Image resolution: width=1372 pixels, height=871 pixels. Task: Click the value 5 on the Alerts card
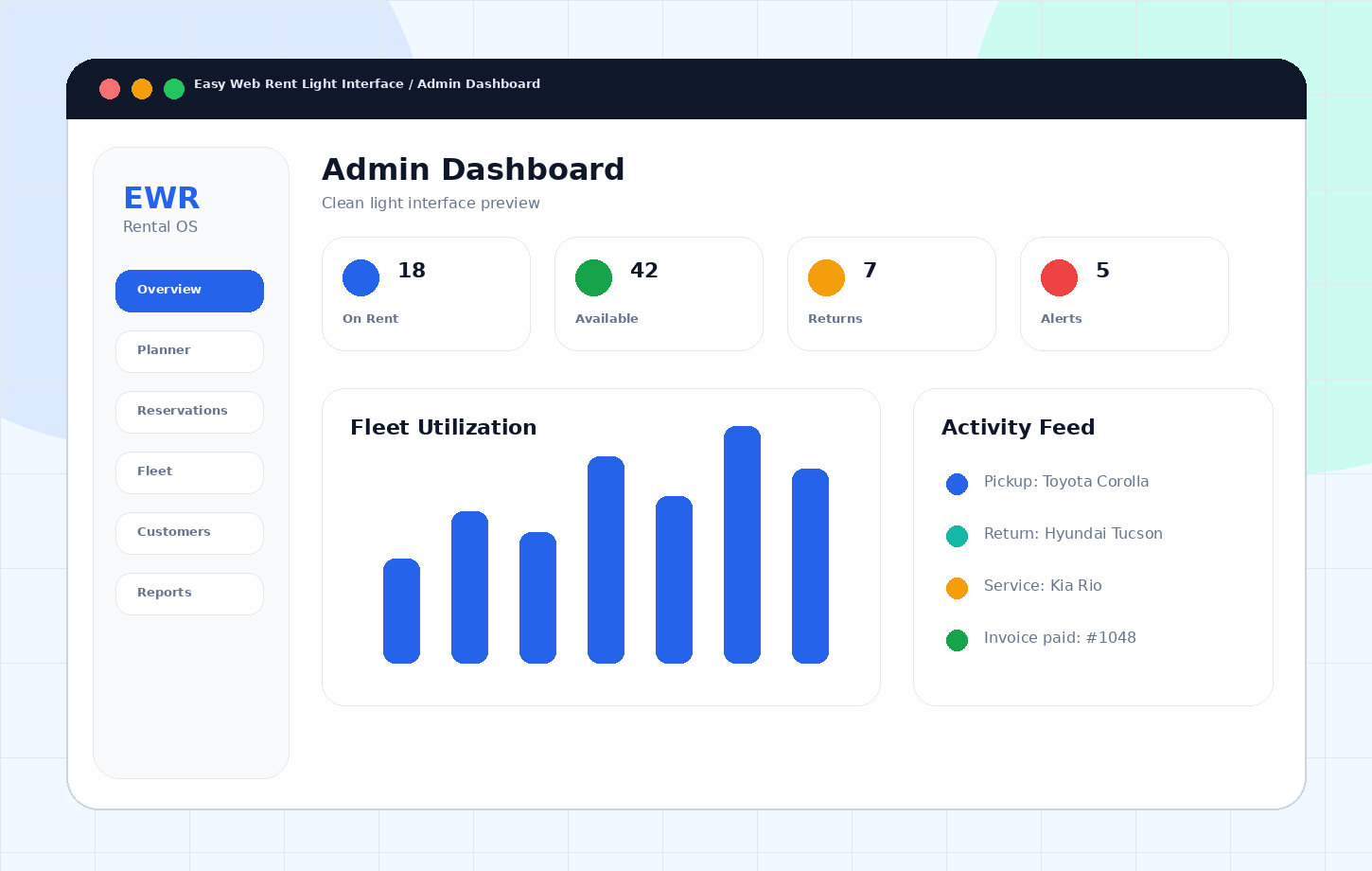[x=1102, y=271]
